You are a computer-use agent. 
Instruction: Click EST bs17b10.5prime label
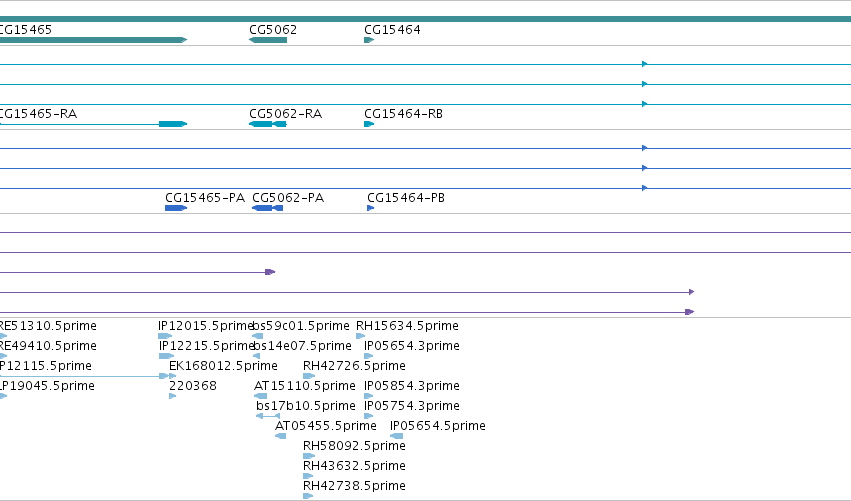tap(306, 406)
